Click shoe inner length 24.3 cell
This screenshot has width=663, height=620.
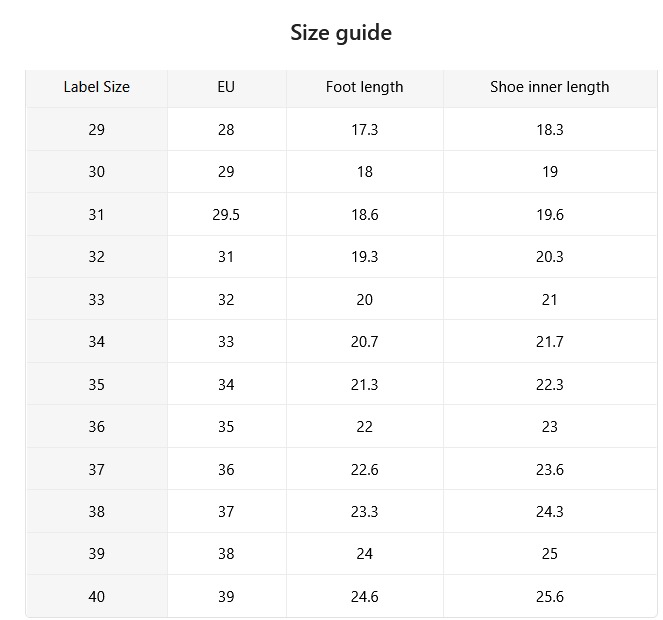pos(550,512)
